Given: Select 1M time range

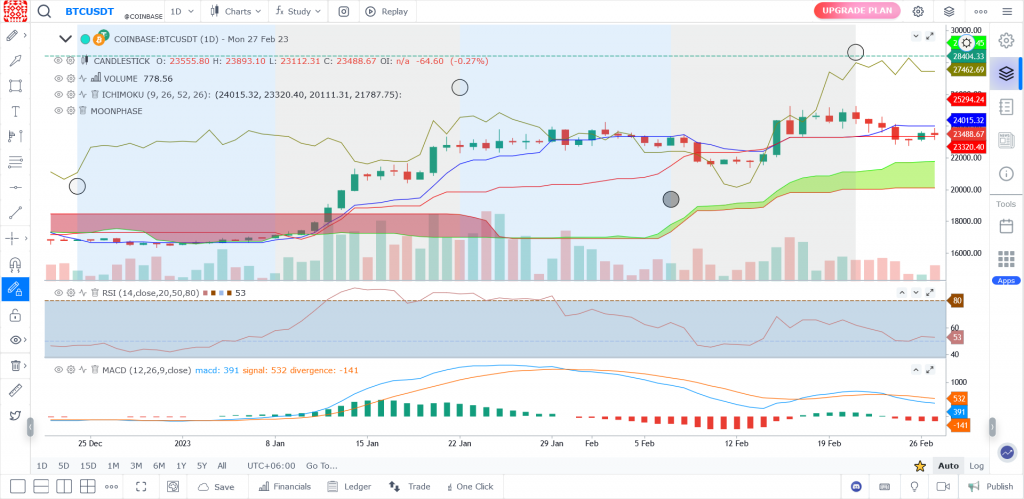Looking at the screenshot, I should point(113,466).
